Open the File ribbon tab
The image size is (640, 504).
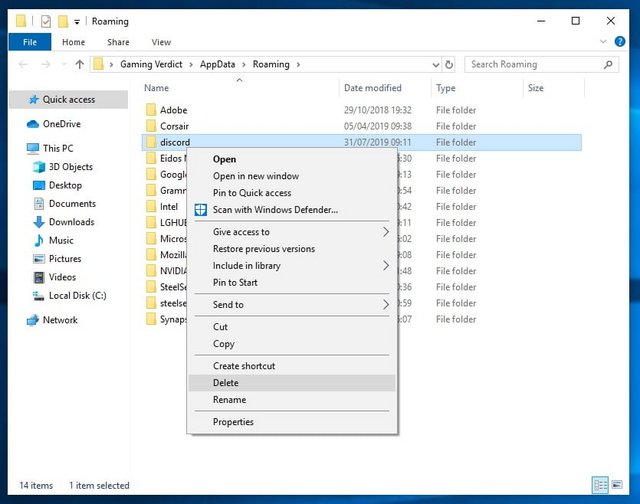(30, 42)
